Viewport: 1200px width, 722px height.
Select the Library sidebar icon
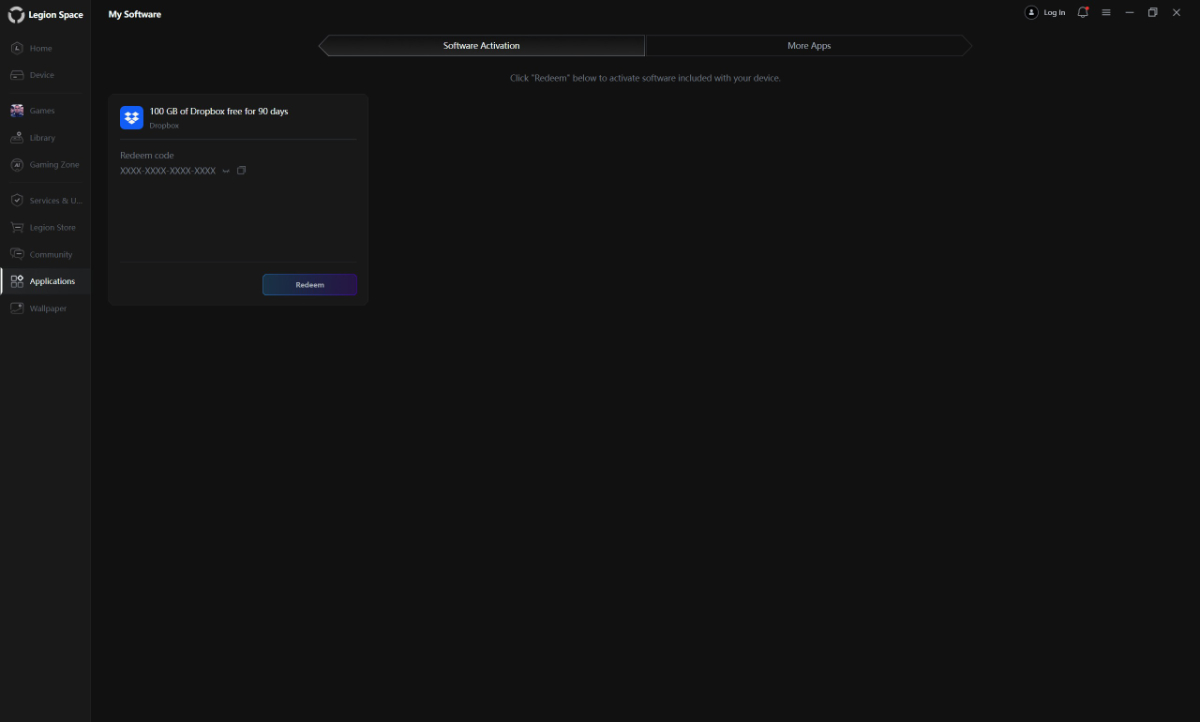point(40,137)
